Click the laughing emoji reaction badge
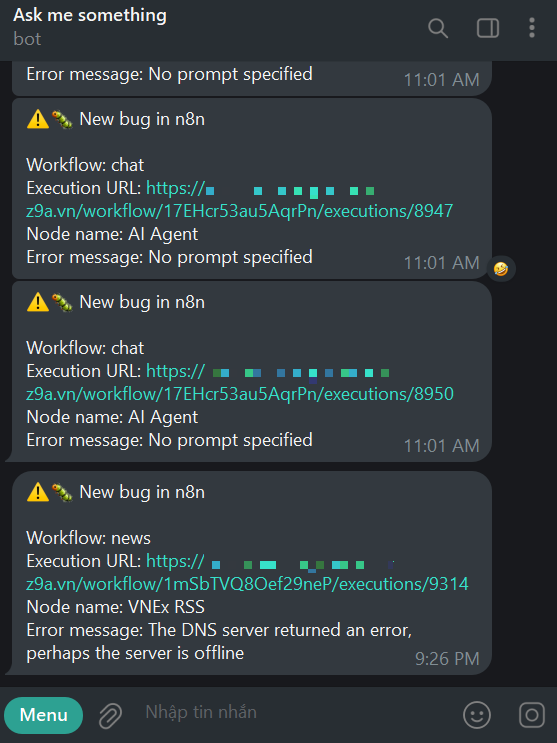The height and width of the screenshot is (743, 557). [501, 269]
